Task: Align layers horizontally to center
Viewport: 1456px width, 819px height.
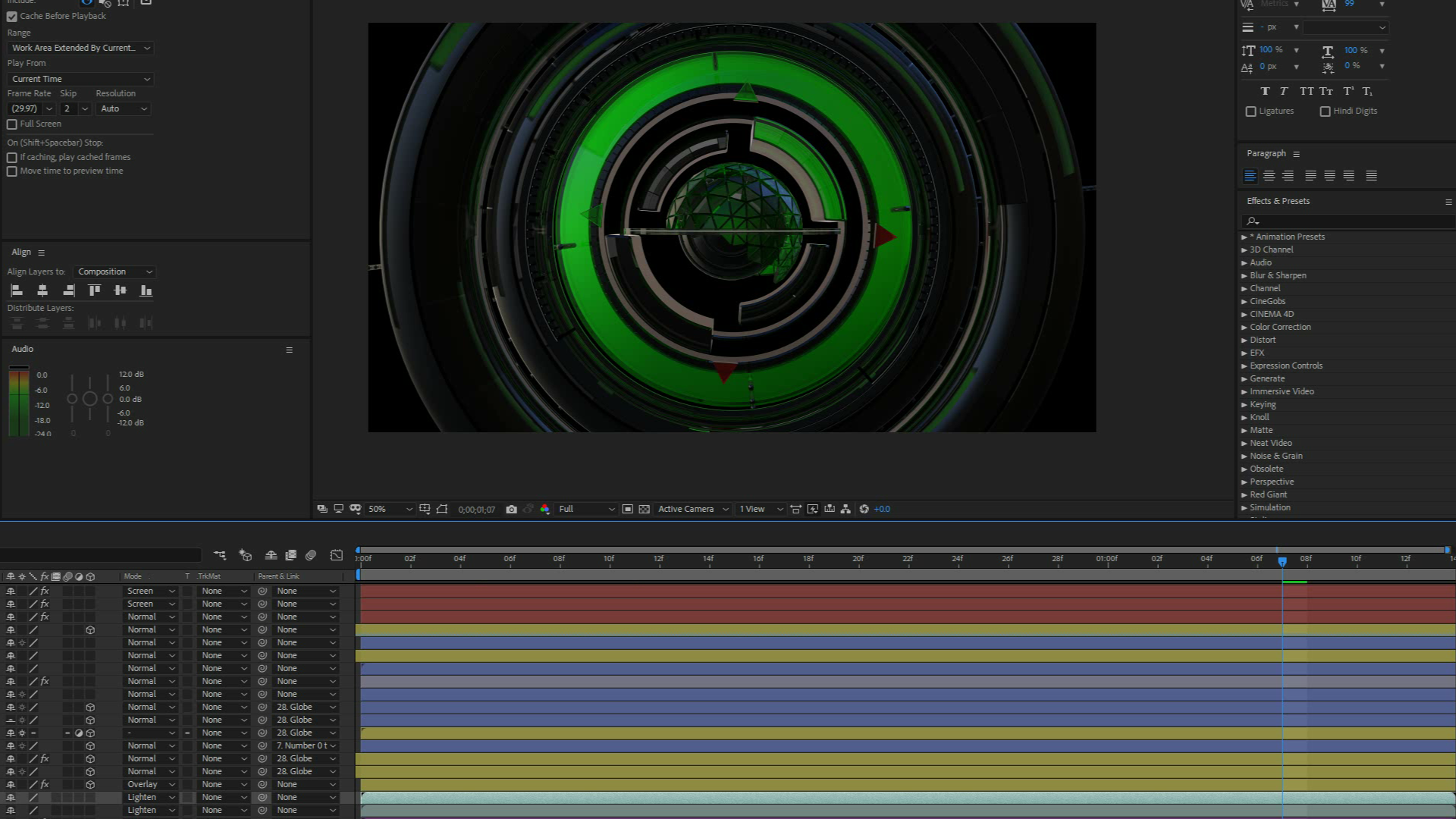Action: point(42,290)
